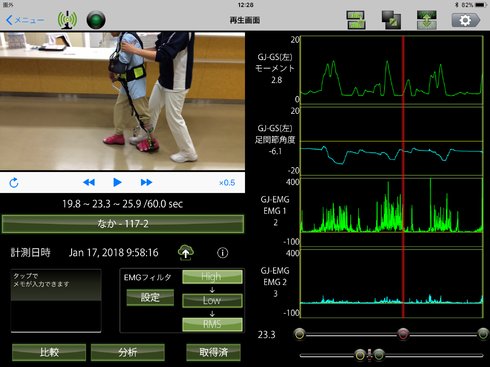Tap the green record indicator button

click(96, 20)
